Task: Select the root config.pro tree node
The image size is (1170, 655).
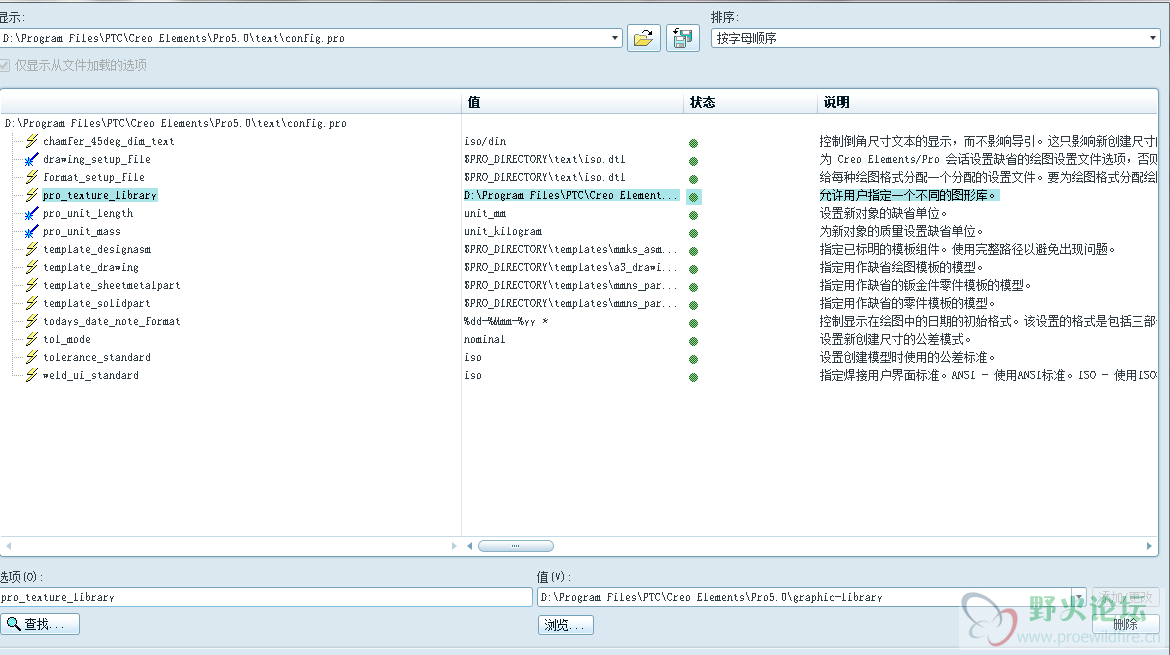Action: tap(176, 123)
